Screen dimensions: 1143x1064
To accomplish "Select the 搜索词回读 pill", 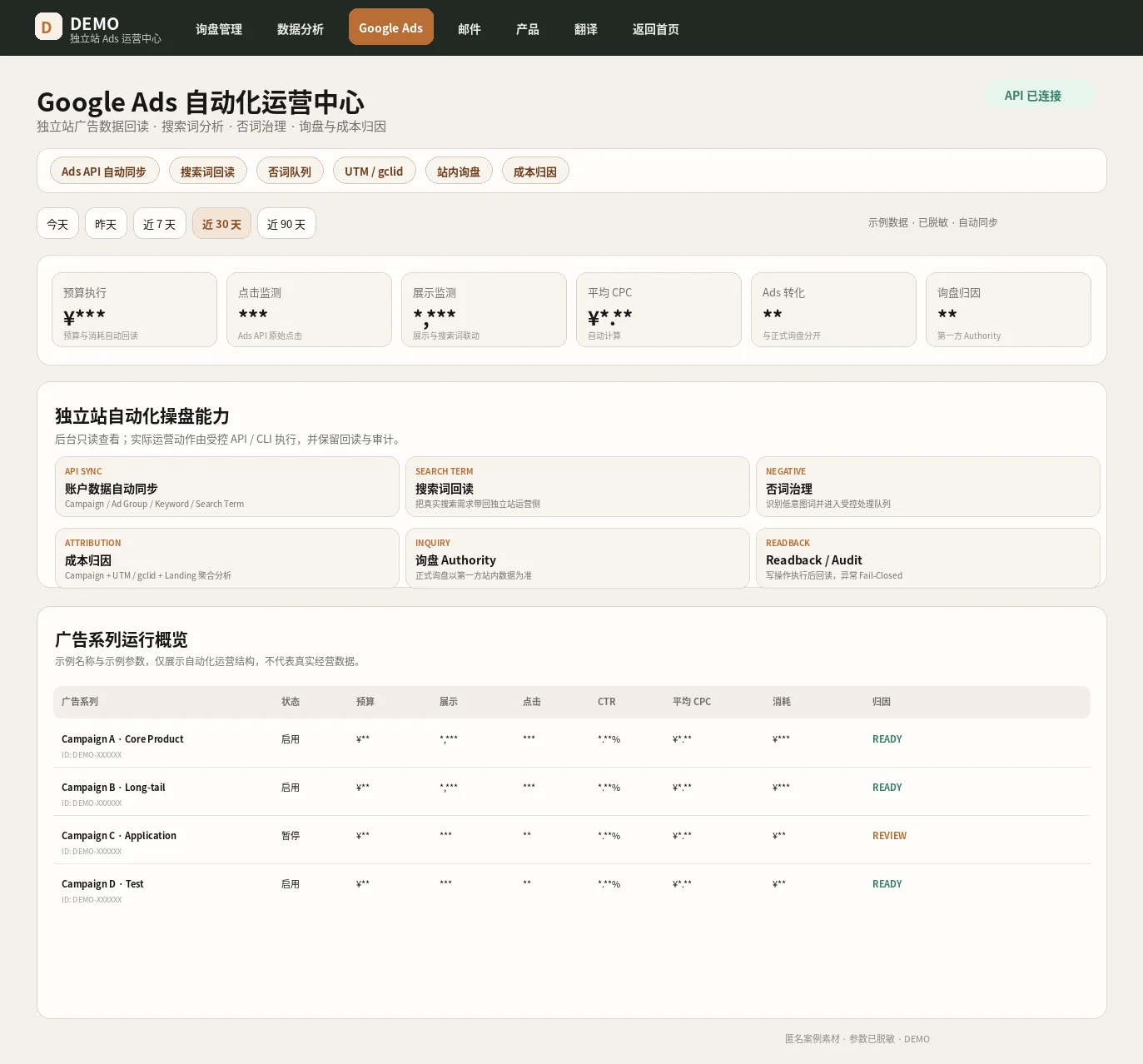I will (x=208, y=171).
